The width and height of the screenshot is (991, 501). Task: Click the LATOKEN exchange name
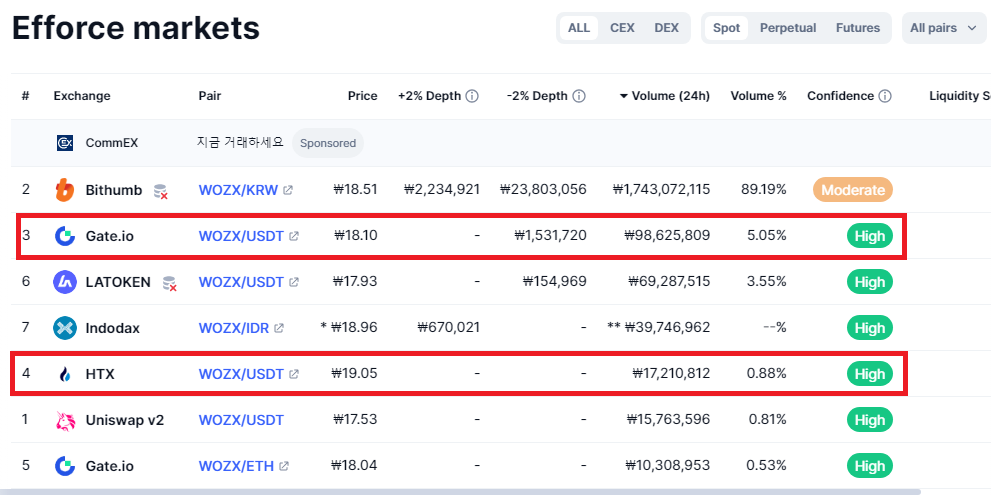tap(118, 282)
